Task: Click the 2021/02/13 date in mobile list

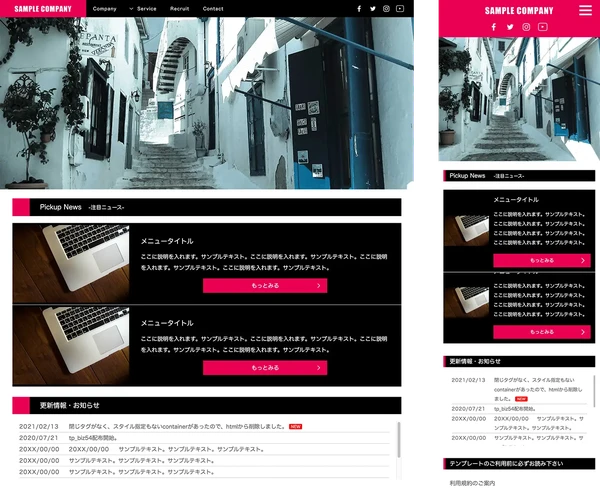Action: [x=468, y=380]
